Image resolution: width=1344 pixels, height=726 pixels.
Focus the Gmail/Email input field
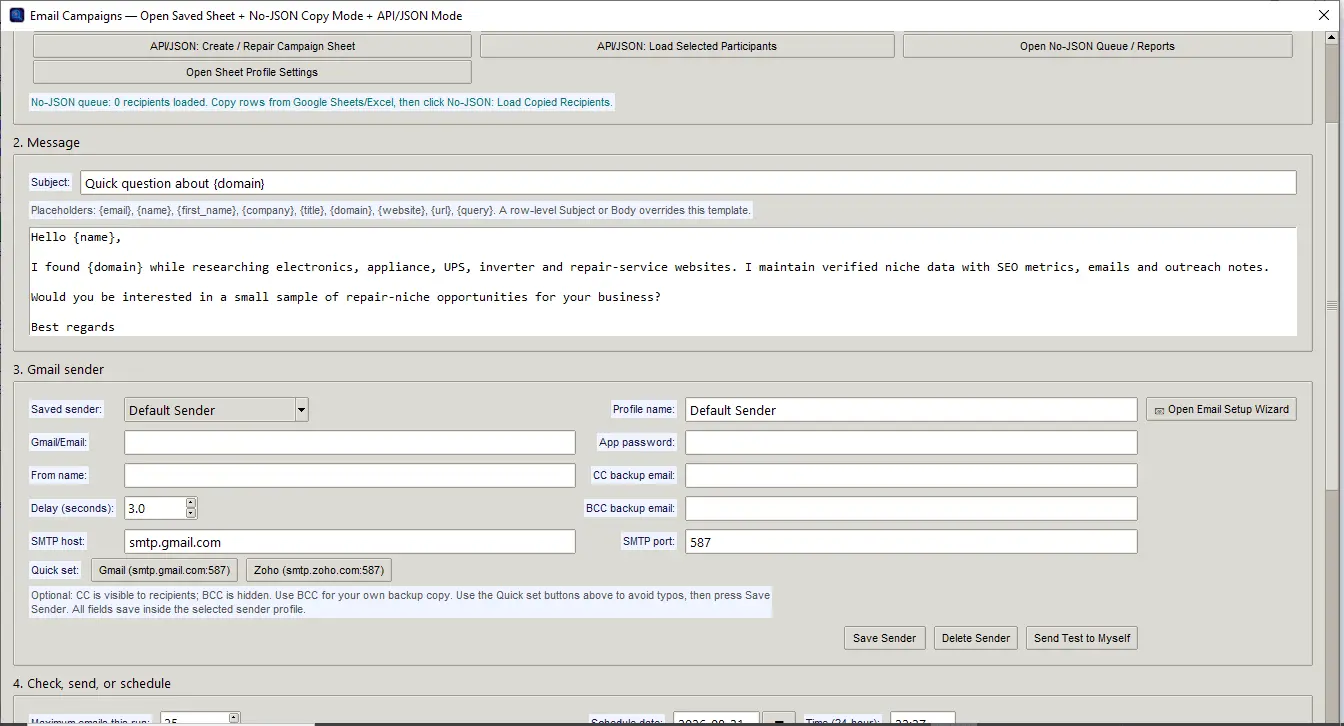[350, 443]
